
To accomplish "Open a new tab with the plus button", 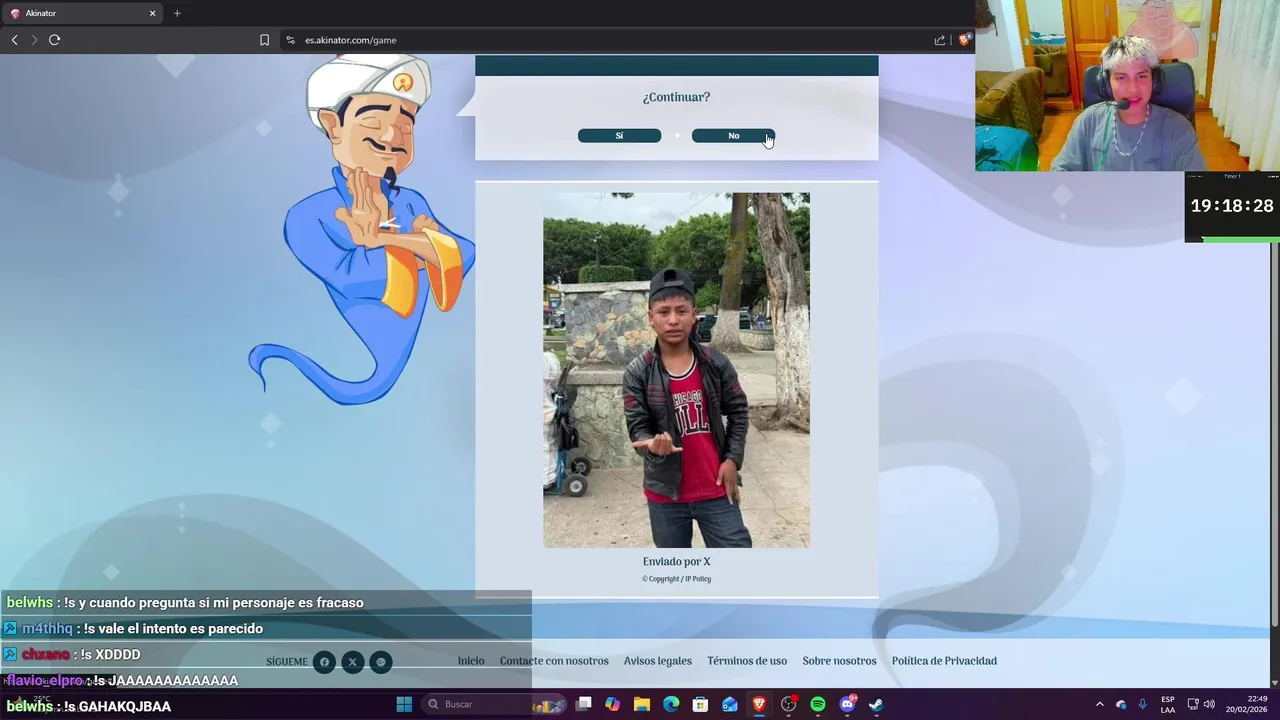I will [x=177, y=13].
